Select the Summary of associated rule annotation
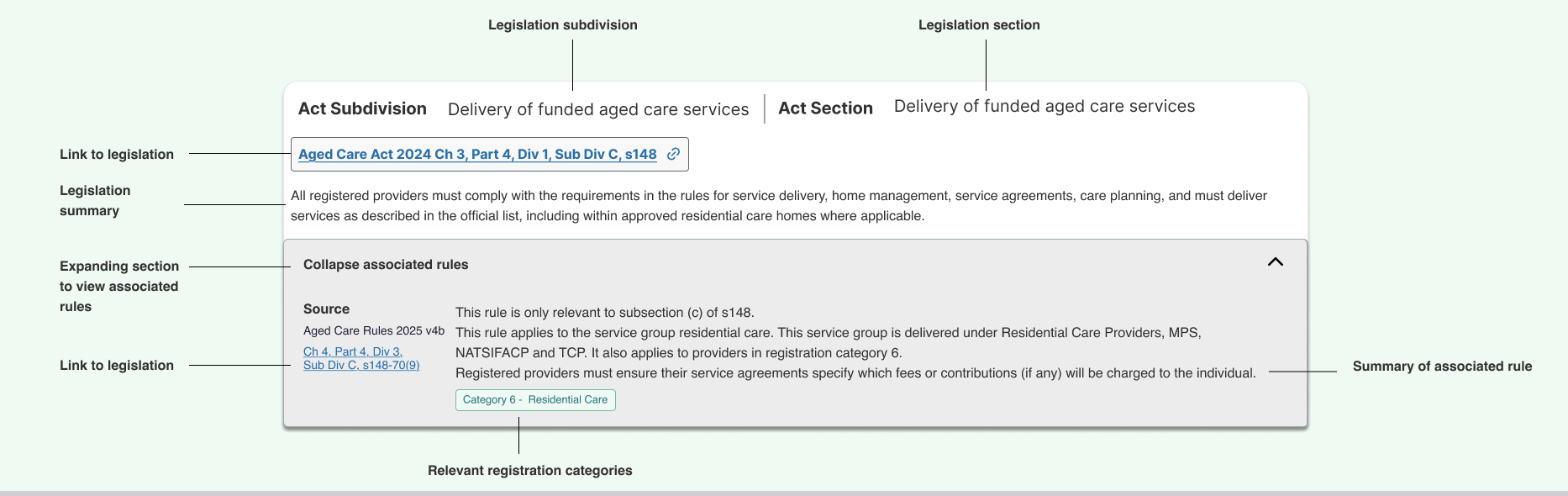 pos(1442,366)
